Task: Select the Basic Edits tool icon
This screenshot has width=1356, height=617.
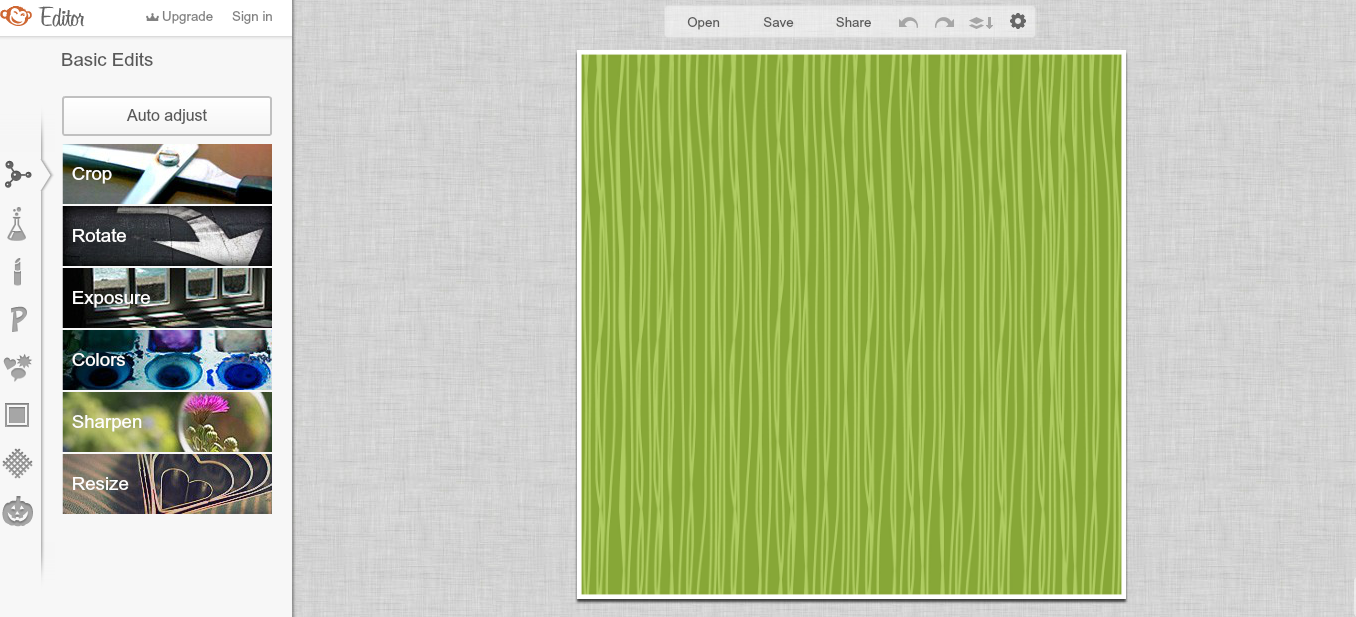Action: [x=16, y=174]
